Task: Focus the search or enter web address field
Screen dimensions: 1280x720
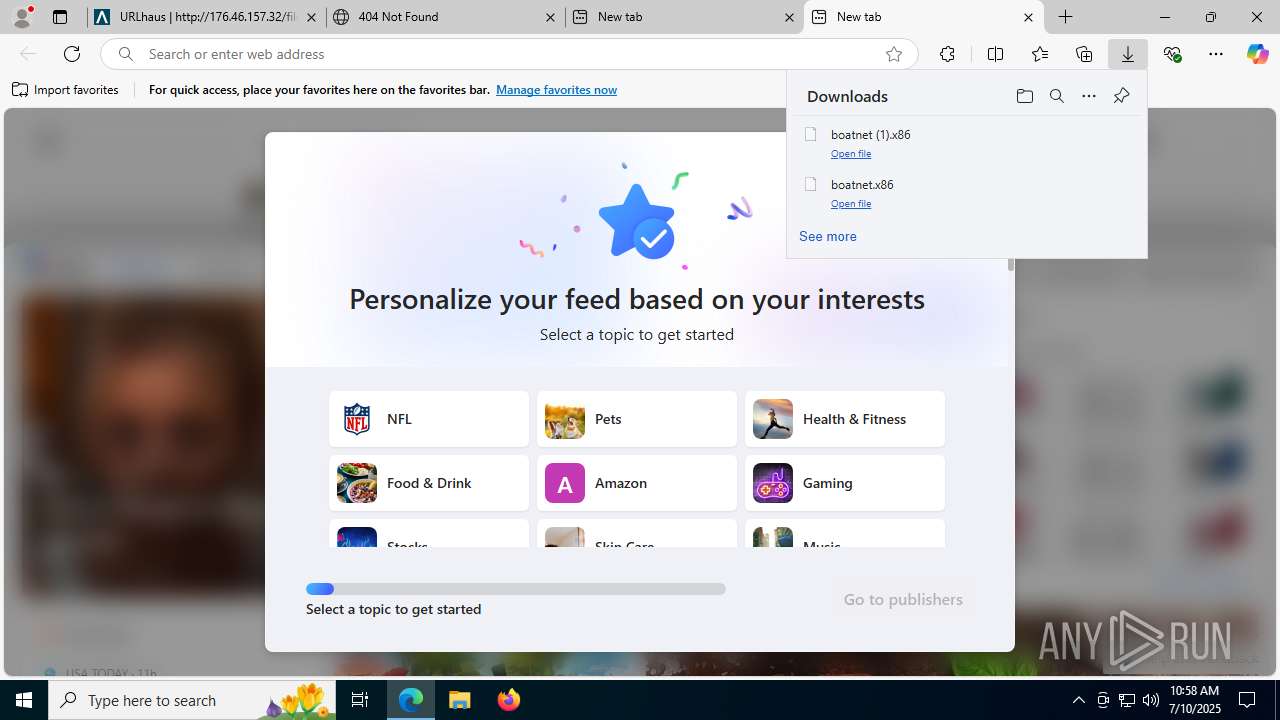Action: (510, 54)
